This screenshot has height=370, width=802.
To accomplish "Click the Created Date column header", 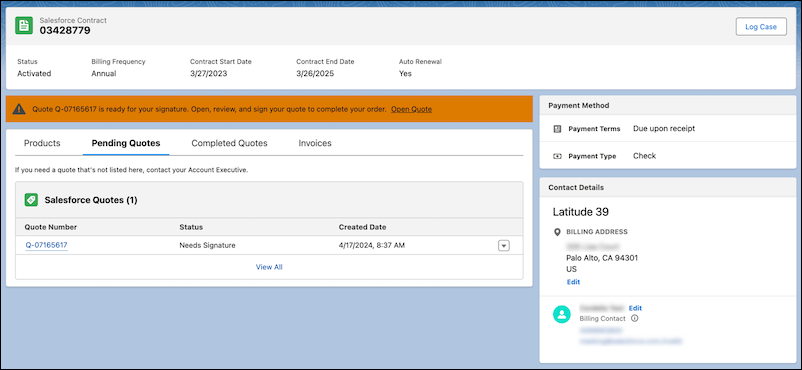I will click(362, 227).
